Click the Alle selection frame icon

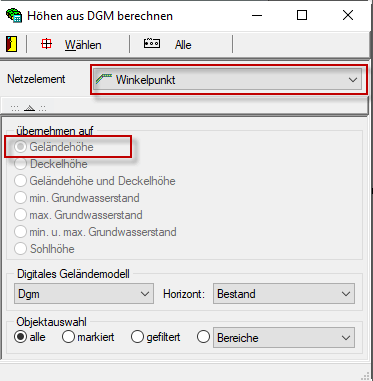[x=152, y=43]
